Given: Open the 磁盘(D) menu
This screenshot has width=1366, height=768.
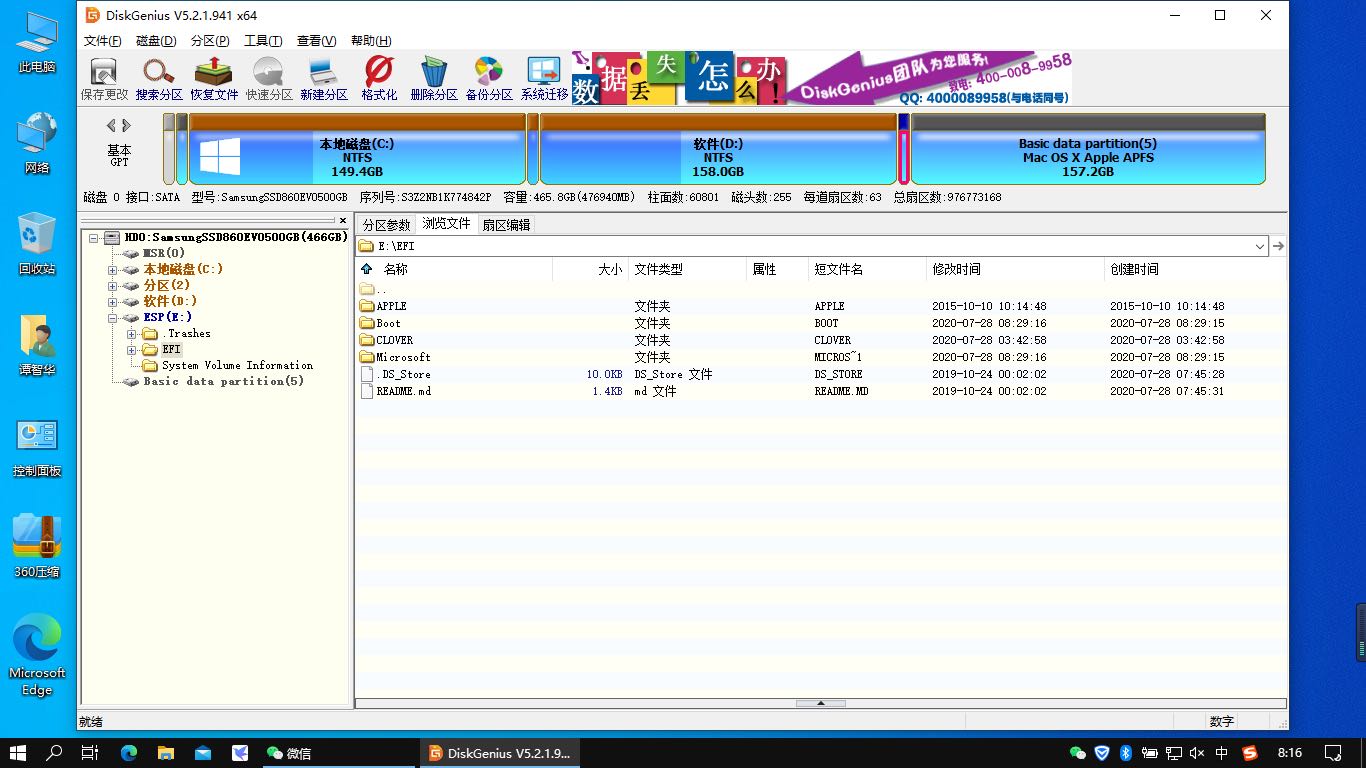Looking at the screenshot, I should [156, 41].
